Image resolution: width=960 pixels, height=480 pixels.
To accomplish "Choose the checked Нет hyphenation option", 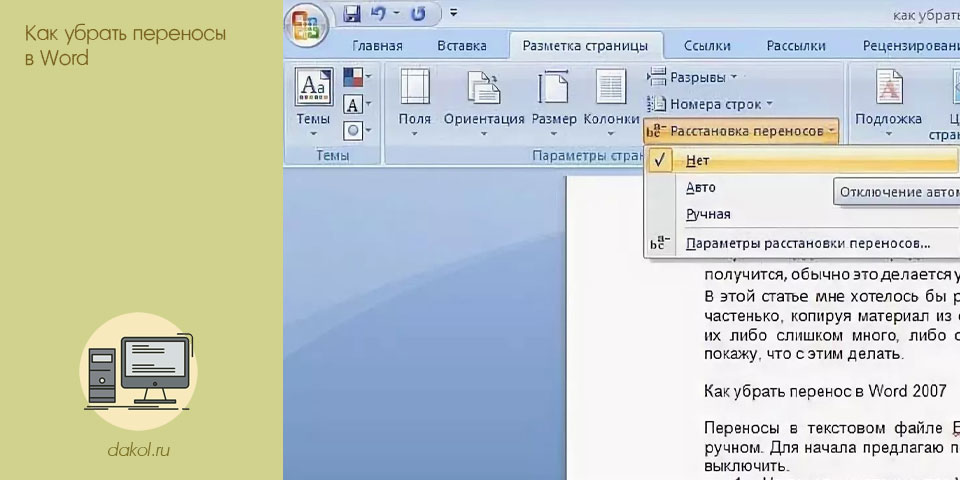I will [803, 160].
